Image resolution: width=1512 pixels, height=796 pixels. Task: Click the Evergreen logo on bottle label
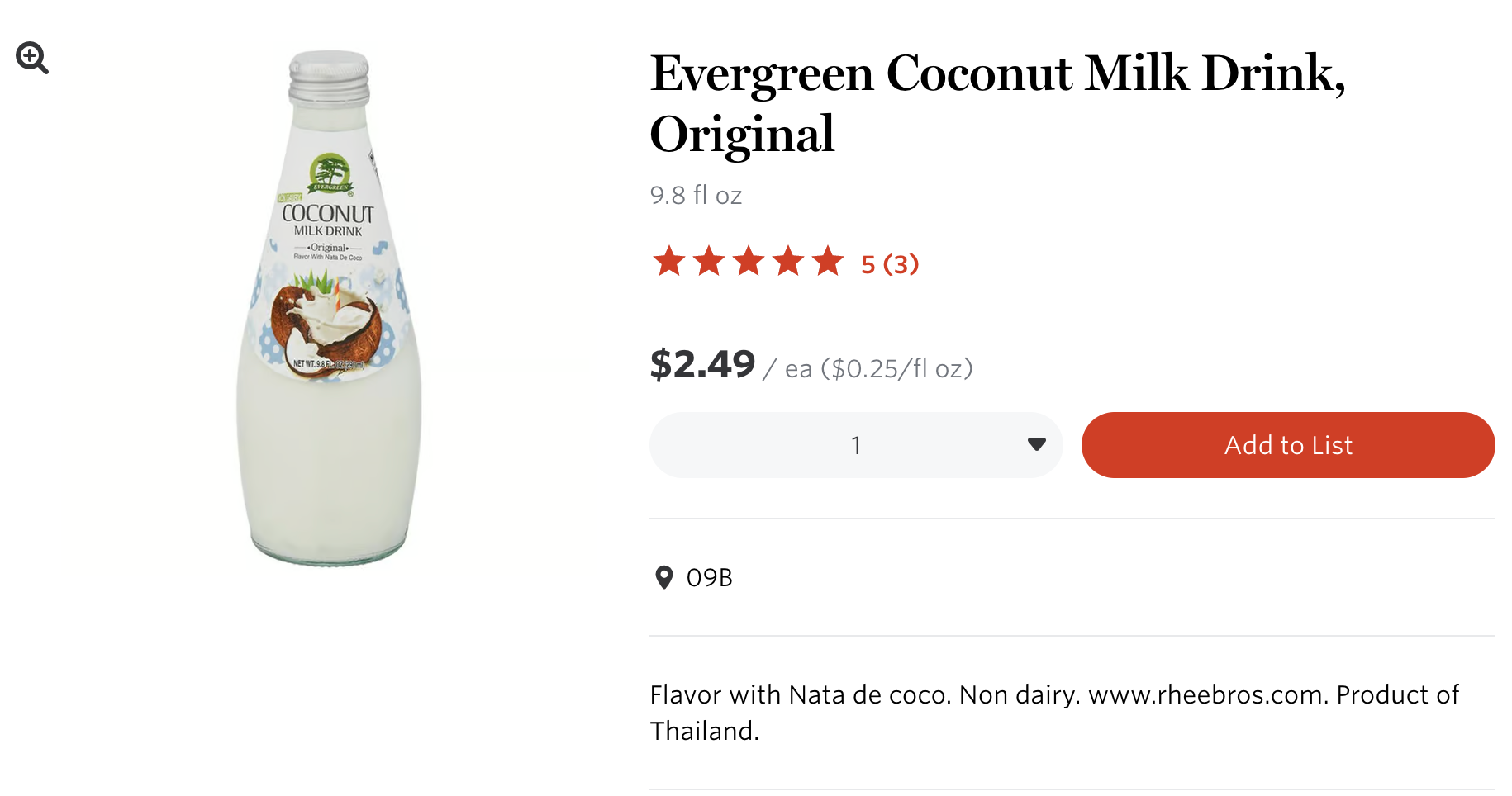click(x=330, y=173)
